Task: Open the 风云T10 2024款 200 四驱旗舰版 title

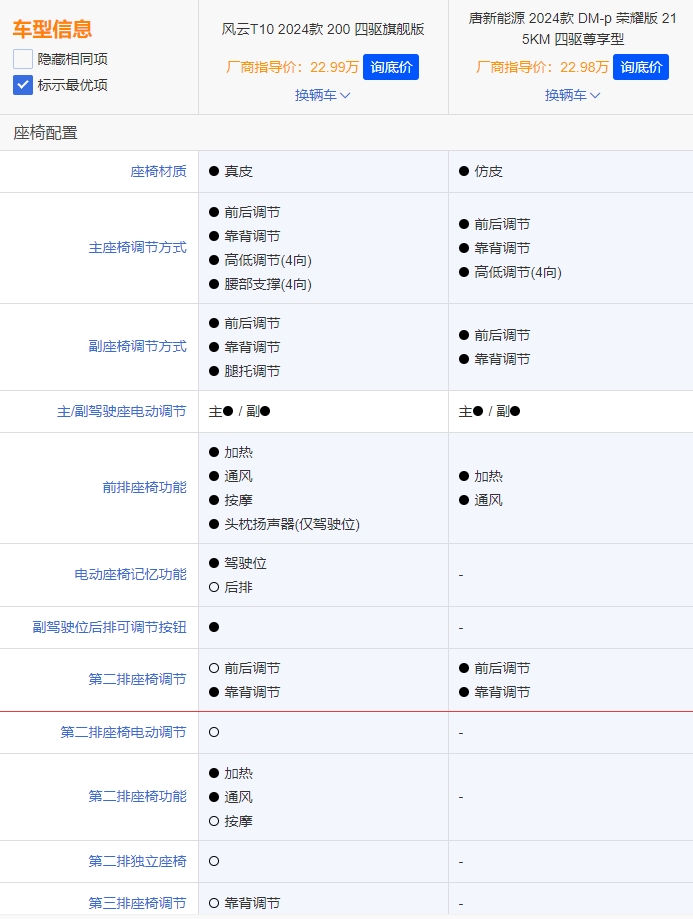Action: 323,29
